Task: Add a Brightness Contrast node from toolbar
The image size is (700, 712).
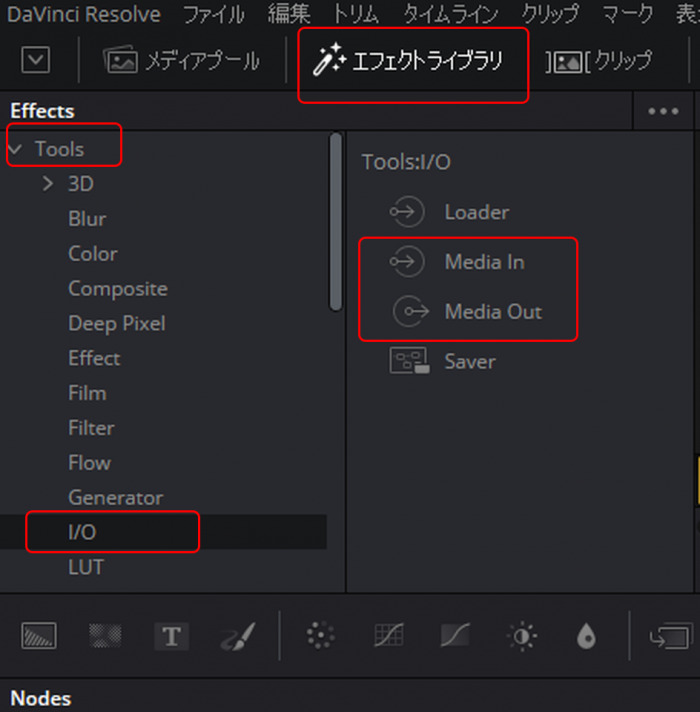Action: pyautogui.click(x=522, y=636)
